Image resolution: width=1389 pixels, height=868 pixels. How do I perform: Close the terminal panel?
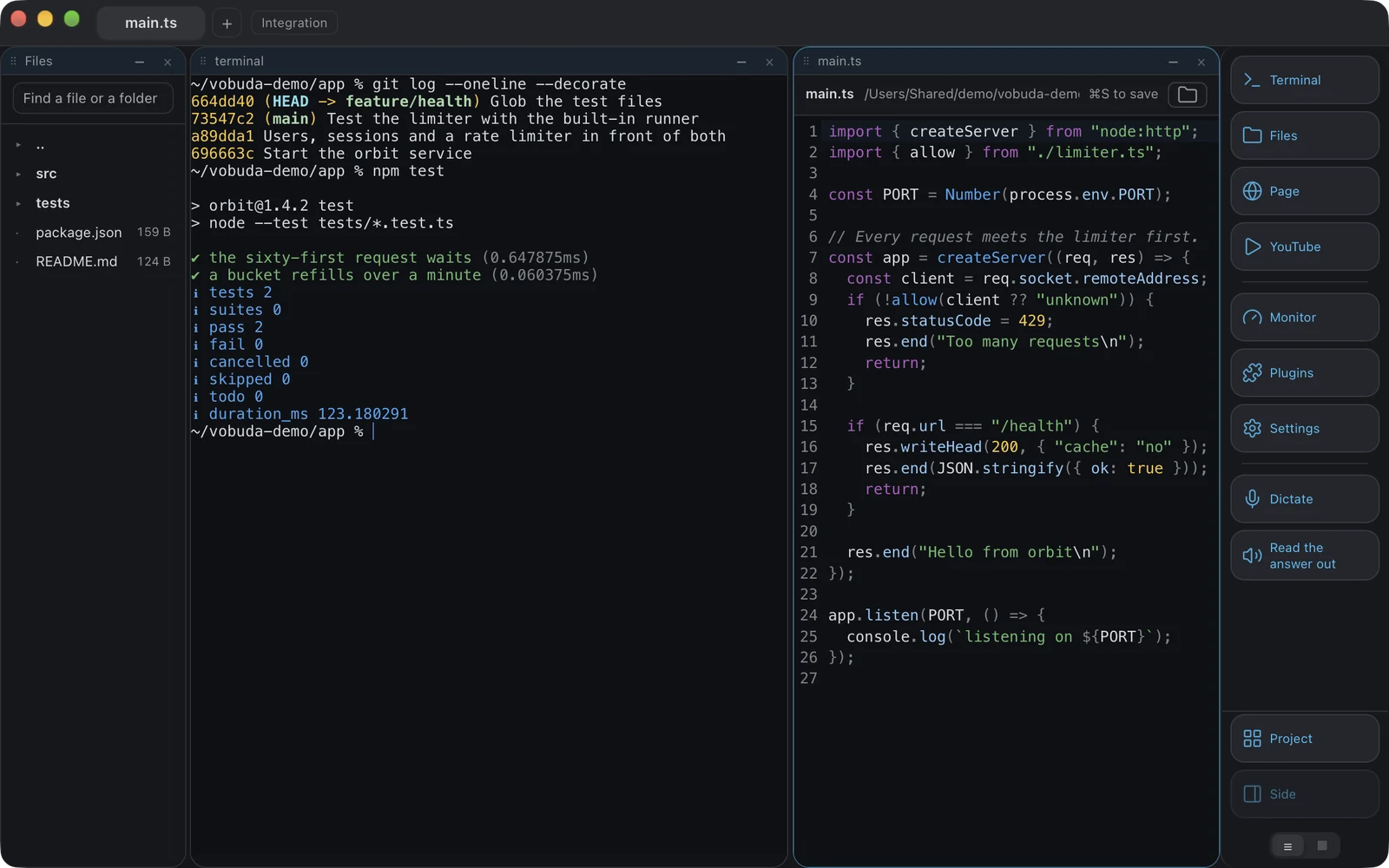coord(769,62)
